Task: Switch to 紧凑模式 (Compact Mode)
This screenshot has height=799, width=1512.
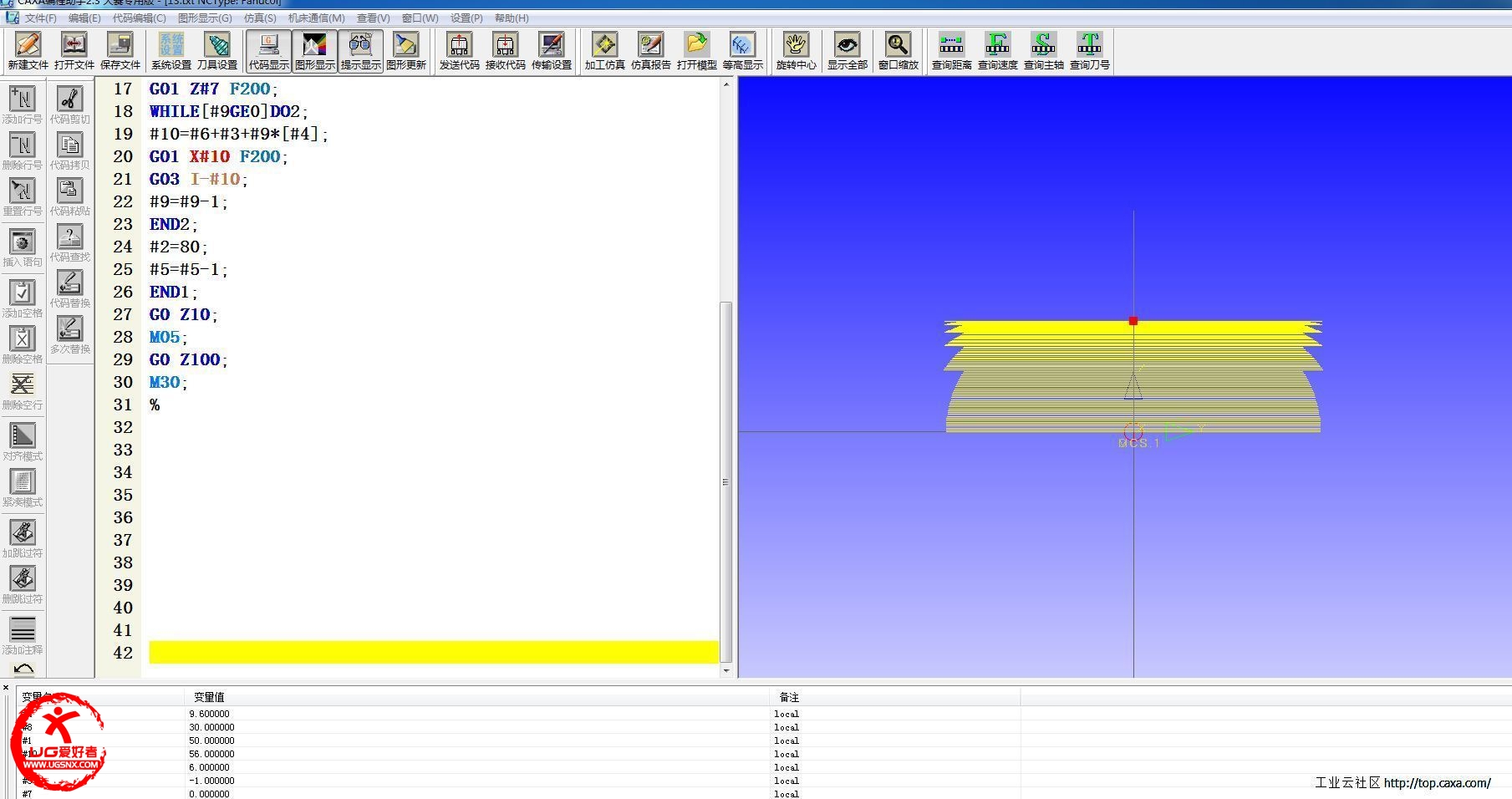Action: pos(23,487)
